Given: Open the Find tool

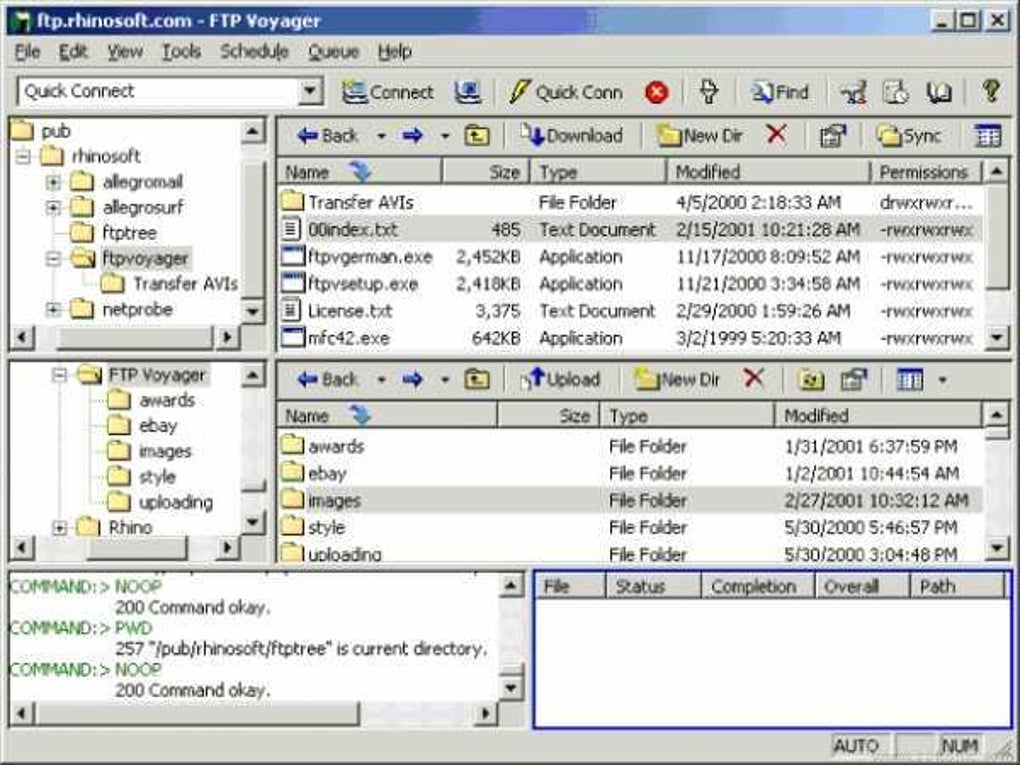Looking at the screenshot, I should point(780,92).
